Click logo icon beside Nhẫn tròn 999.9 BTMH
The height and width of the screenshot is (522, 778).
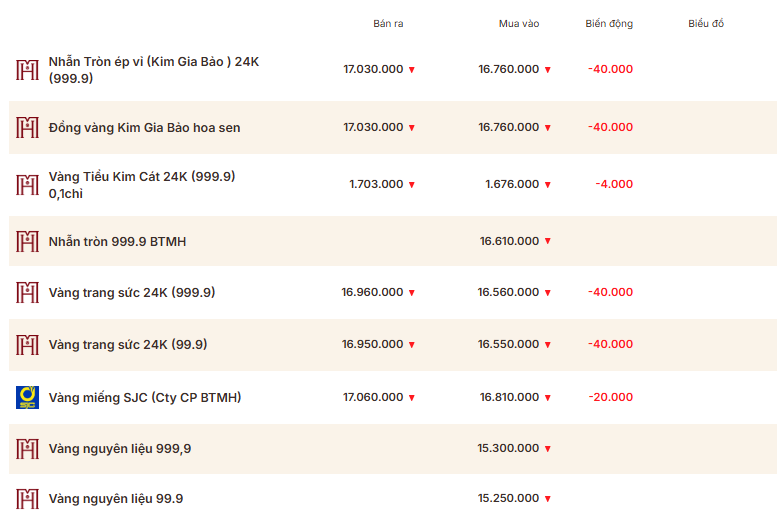[x=27, y=241]
